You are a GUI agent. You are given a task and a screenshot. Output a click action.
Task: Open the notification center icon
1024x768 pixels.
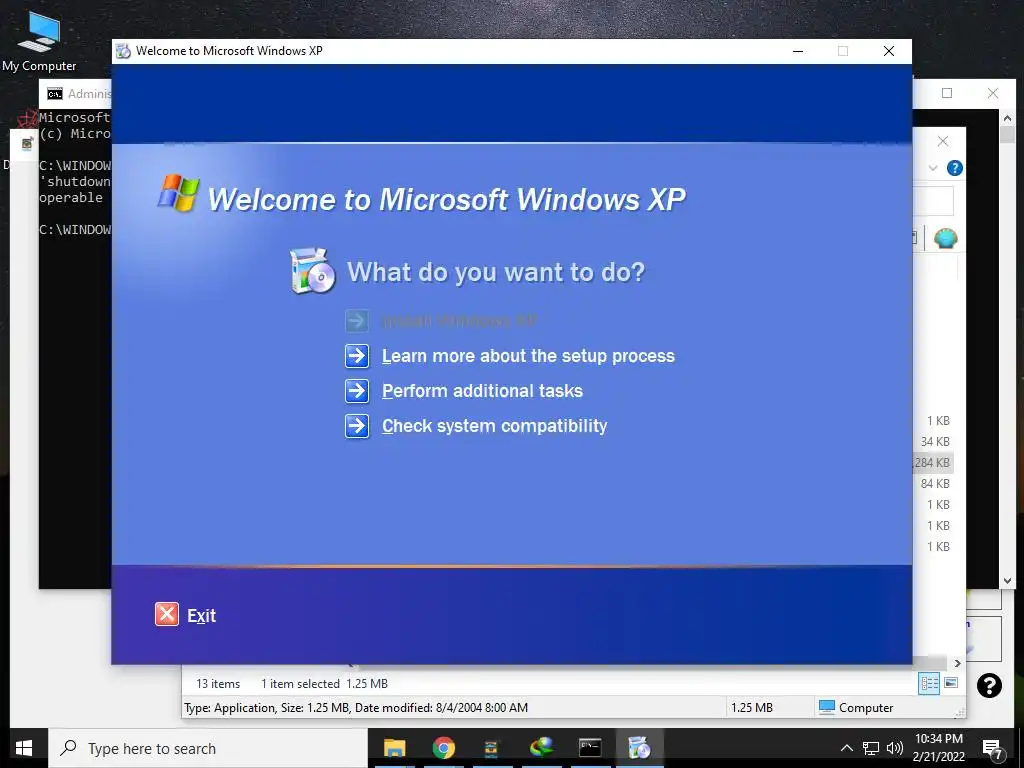[993, 749]
